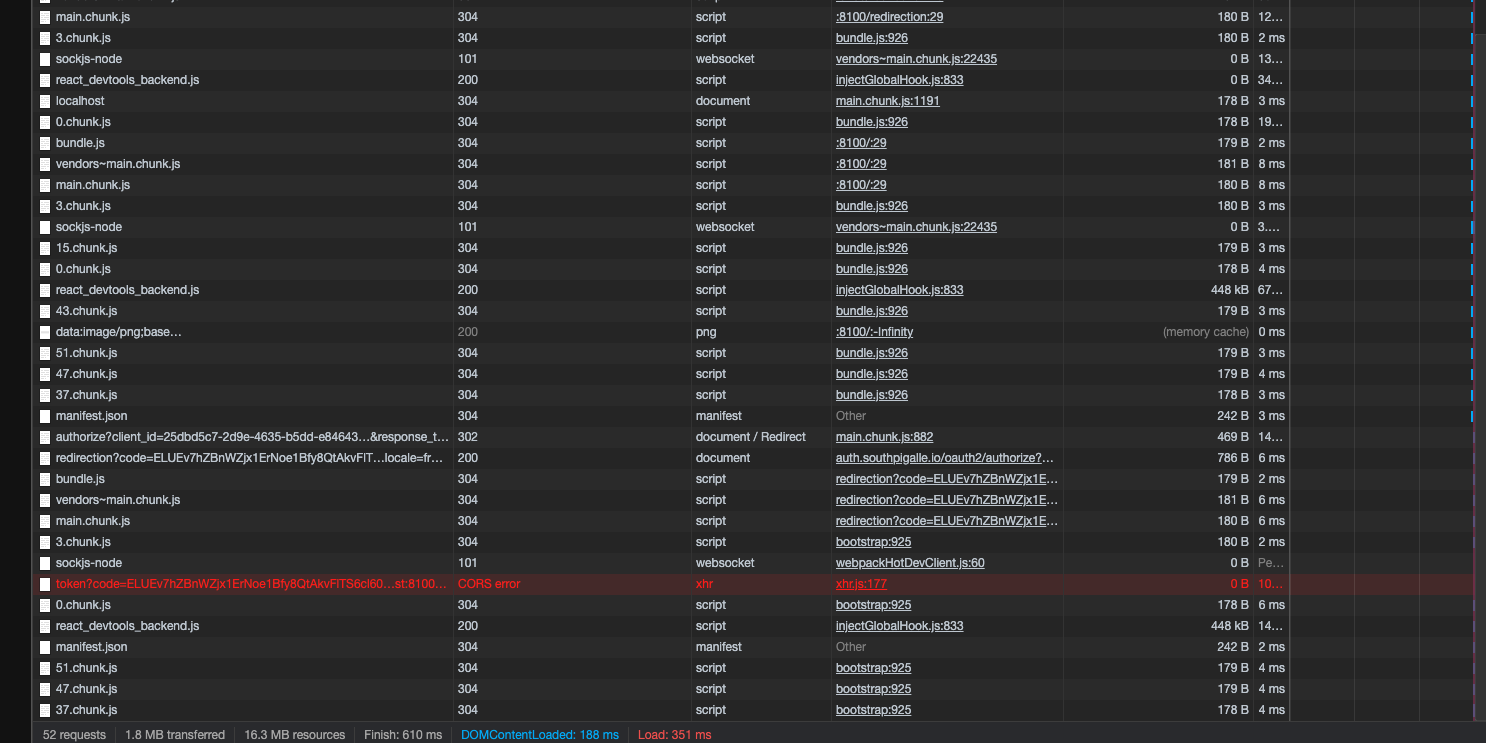This screenshot has height=743, width=1486.
Task: Click the file icon beside the localhost request
Action: 45,101
